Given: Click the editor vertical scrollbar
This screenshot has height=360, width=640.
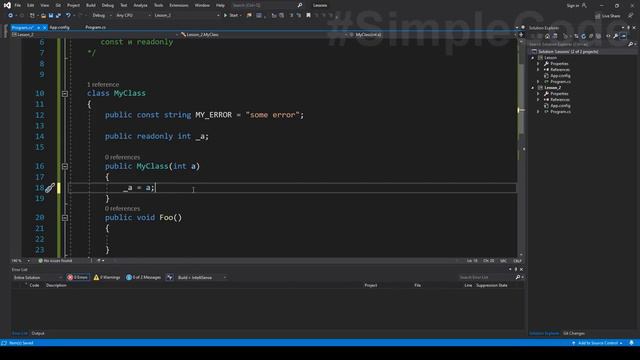Looking at the screenshot, I should pyautogui.click(x=521, y=147).
